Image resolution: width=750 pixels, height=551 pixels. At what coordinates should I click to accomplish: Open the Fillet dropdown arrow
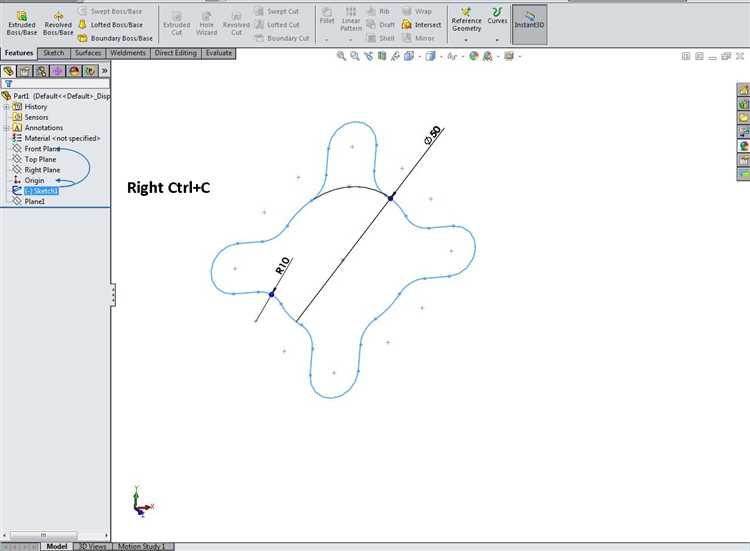(327, 40)
